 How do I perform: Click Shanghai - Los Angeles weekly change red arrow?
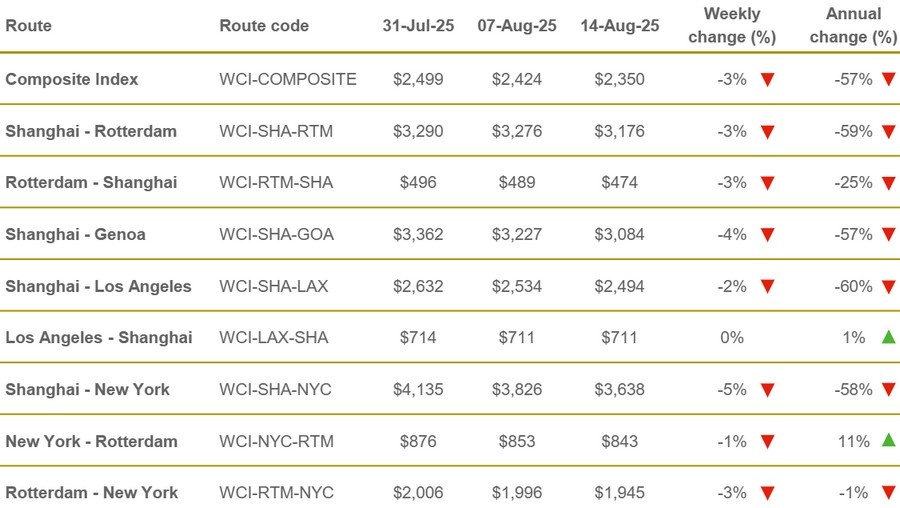(768, 287)
